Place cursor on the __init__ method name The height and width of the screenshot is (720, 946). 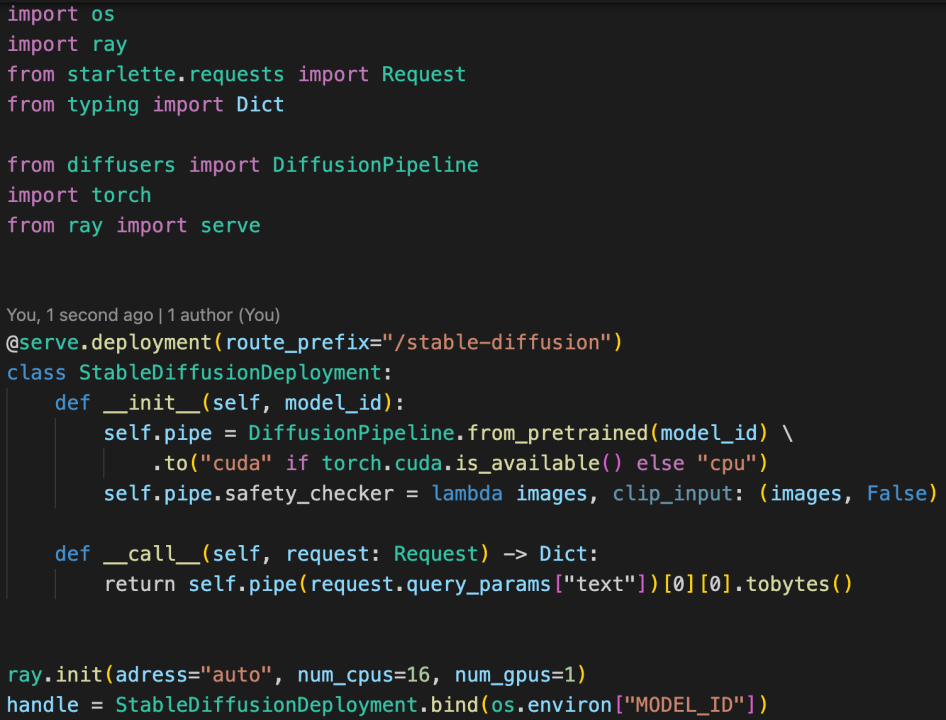[152, 404]
